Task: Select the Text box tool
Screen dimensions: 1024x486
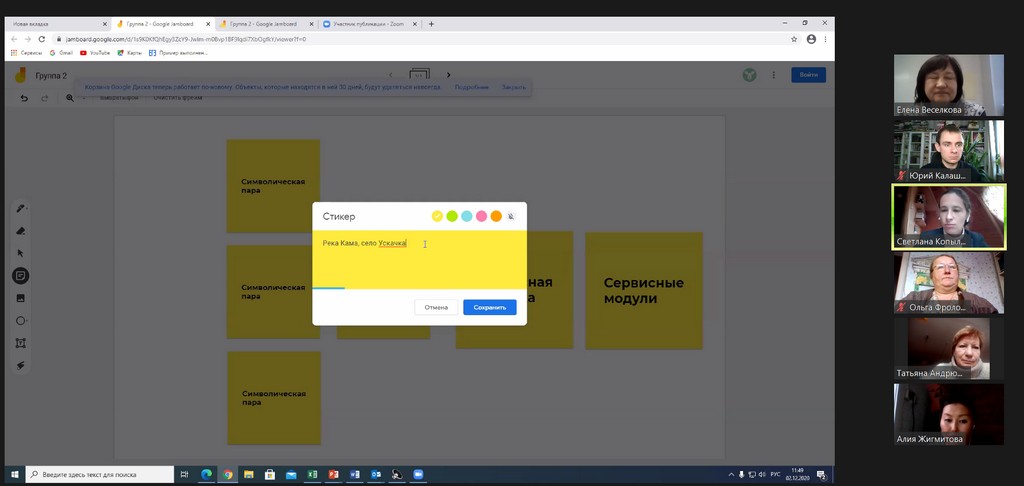Action: coord(20,343)
